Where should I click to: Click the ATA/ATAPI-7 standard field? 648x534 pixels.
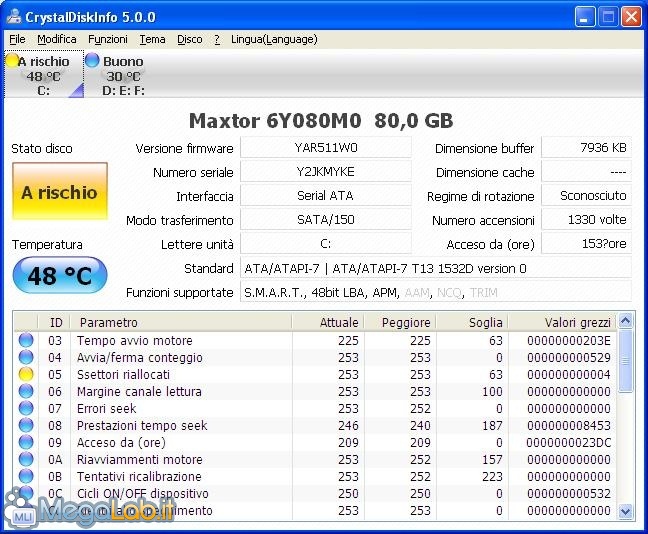[x=436, y=269]
